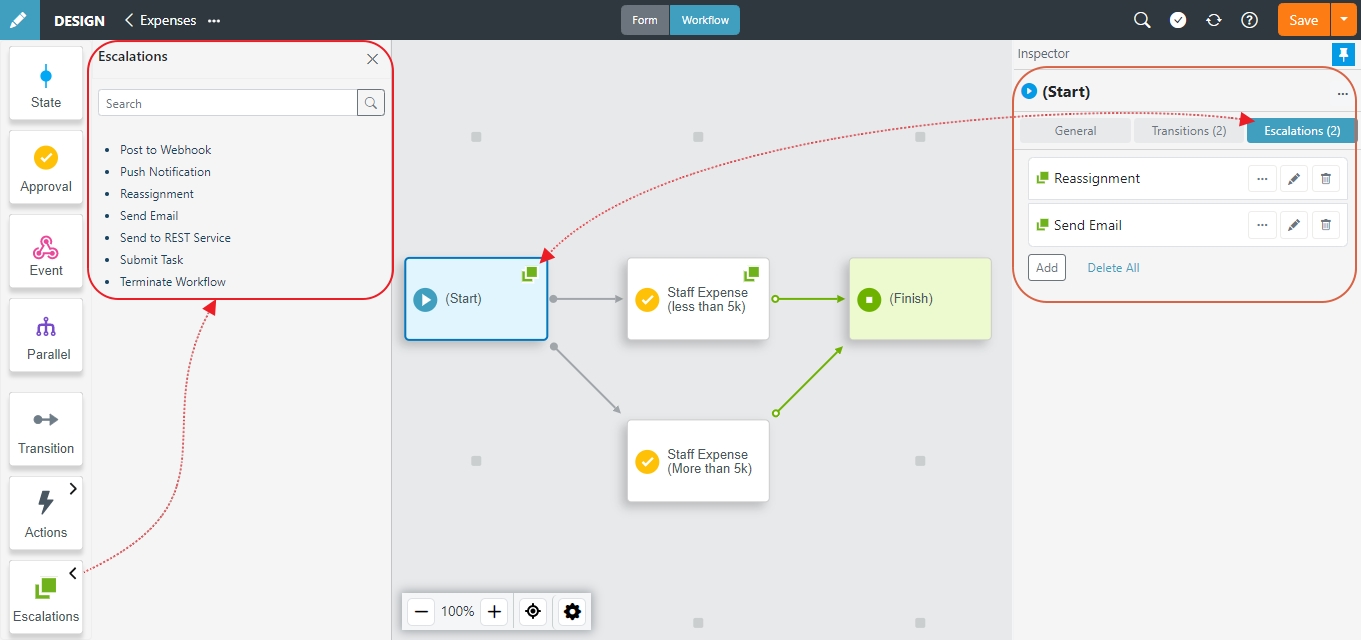This screenshot has width=1361, height=640.
Task: Choose Terminate Workflow escalation
Action: [173, 282]
